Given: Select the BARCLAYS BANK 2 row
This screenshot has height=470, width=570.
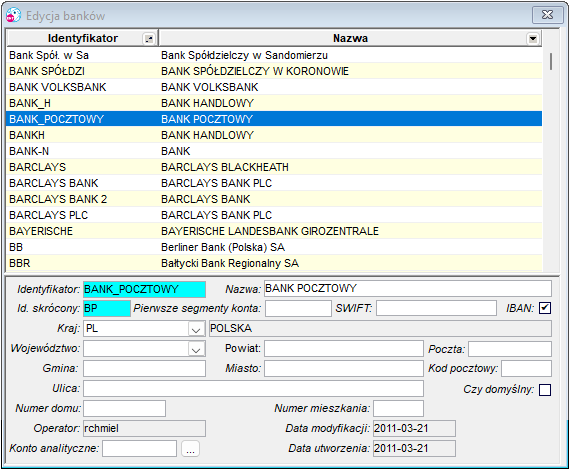Looking at the screenshot, I should pos(274,199).
